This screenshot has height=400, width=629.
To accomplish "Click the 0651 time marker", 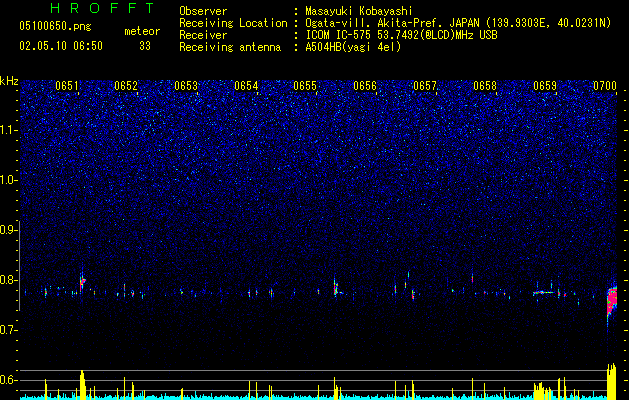I will coord(67,86).
